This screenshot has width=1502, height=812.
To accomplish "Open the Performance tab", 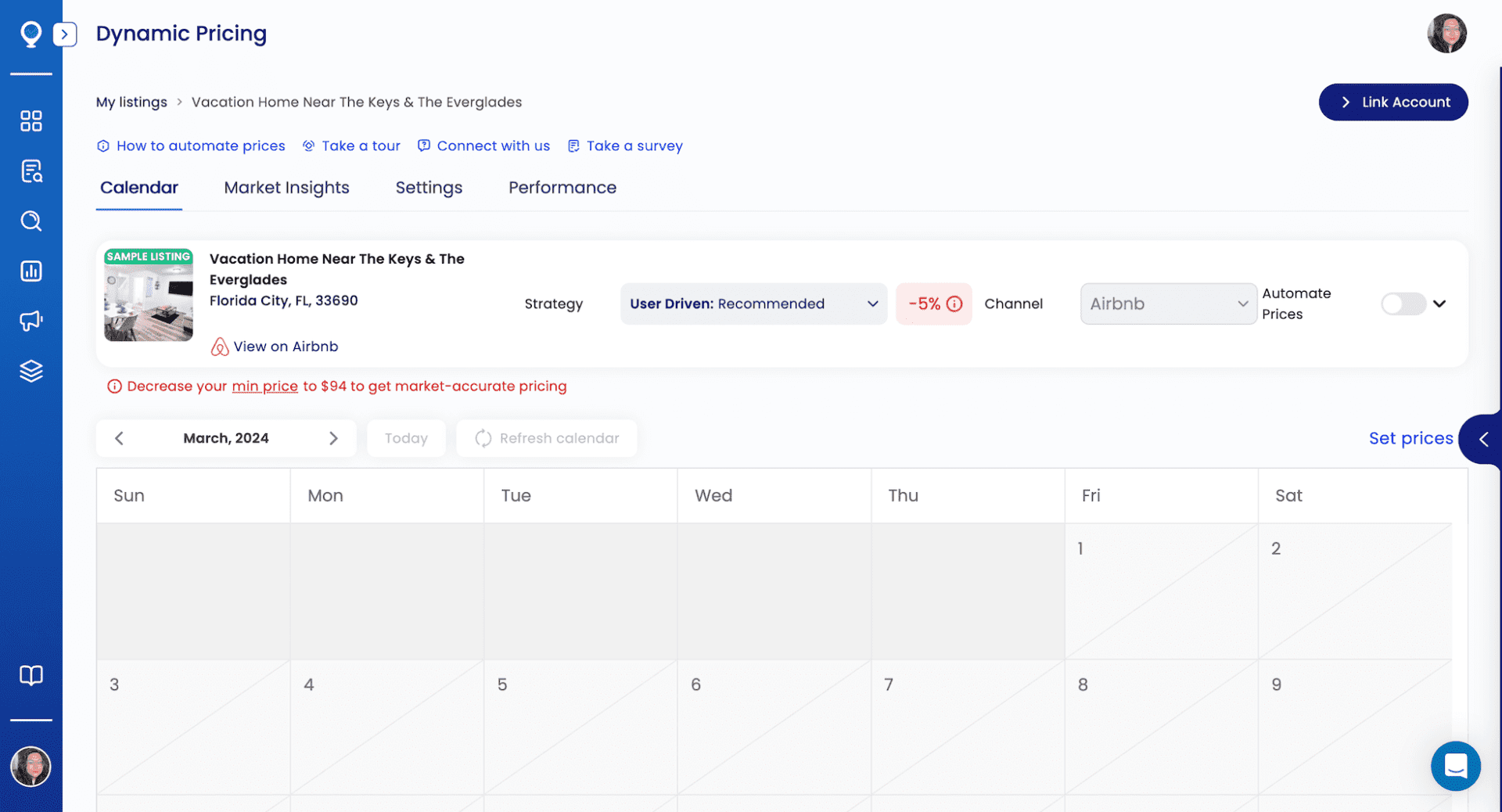I will 562,188.
